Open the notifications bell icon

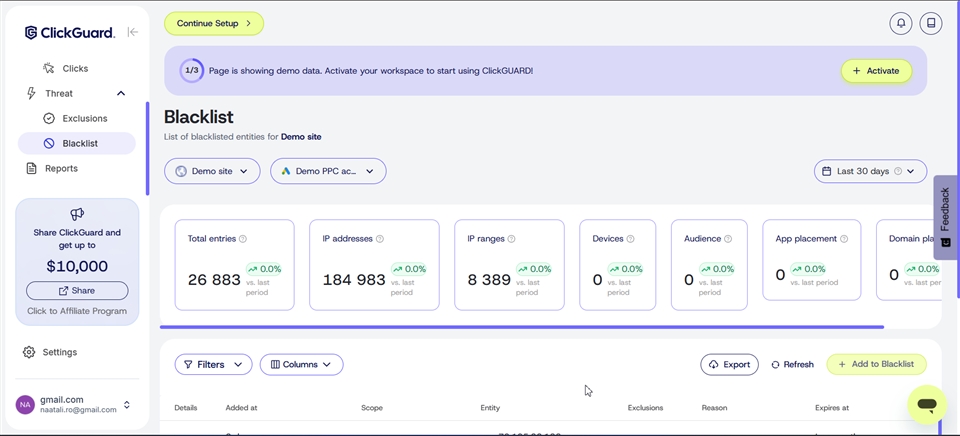[901, 23]
